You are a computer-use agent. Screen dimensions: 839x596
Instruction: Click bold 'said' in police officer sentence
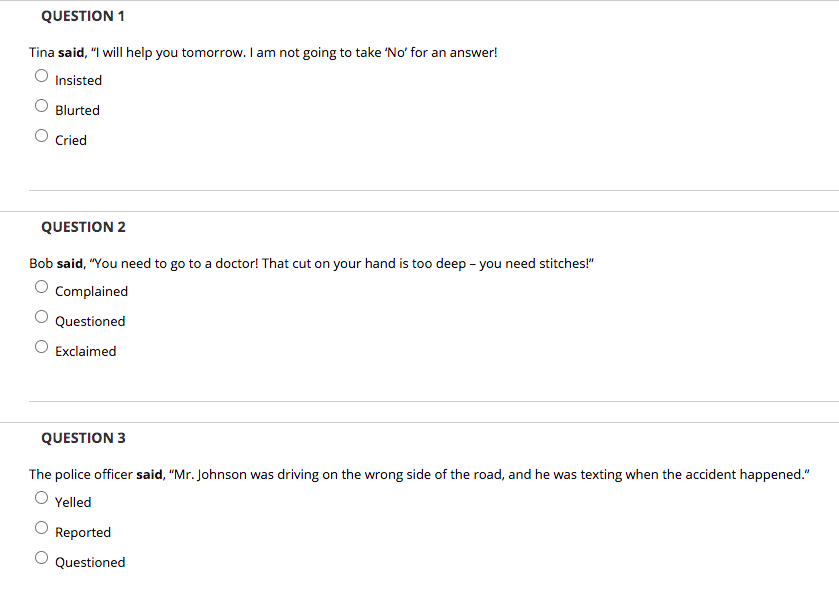click(x=149, y=474)
